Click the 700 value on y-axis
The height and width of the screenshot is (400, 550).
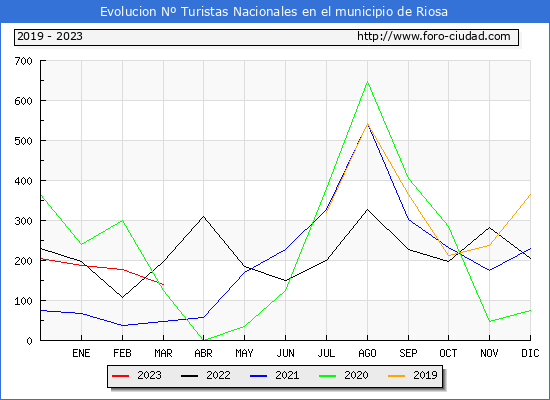pyautogui.click(x=24, y=61)
